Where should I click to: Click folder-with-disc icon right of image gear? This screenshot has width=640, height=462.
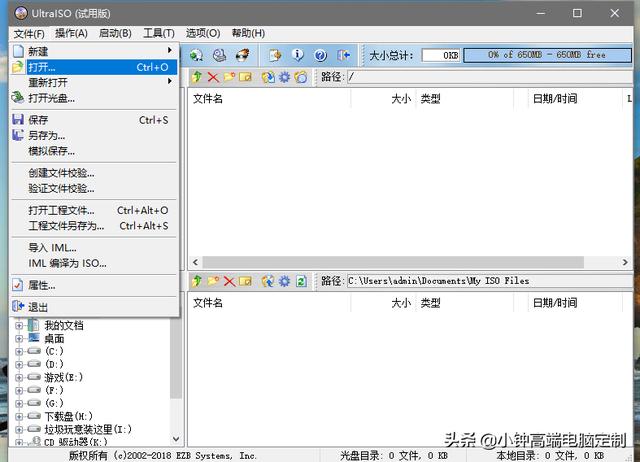tap(301, 77)
